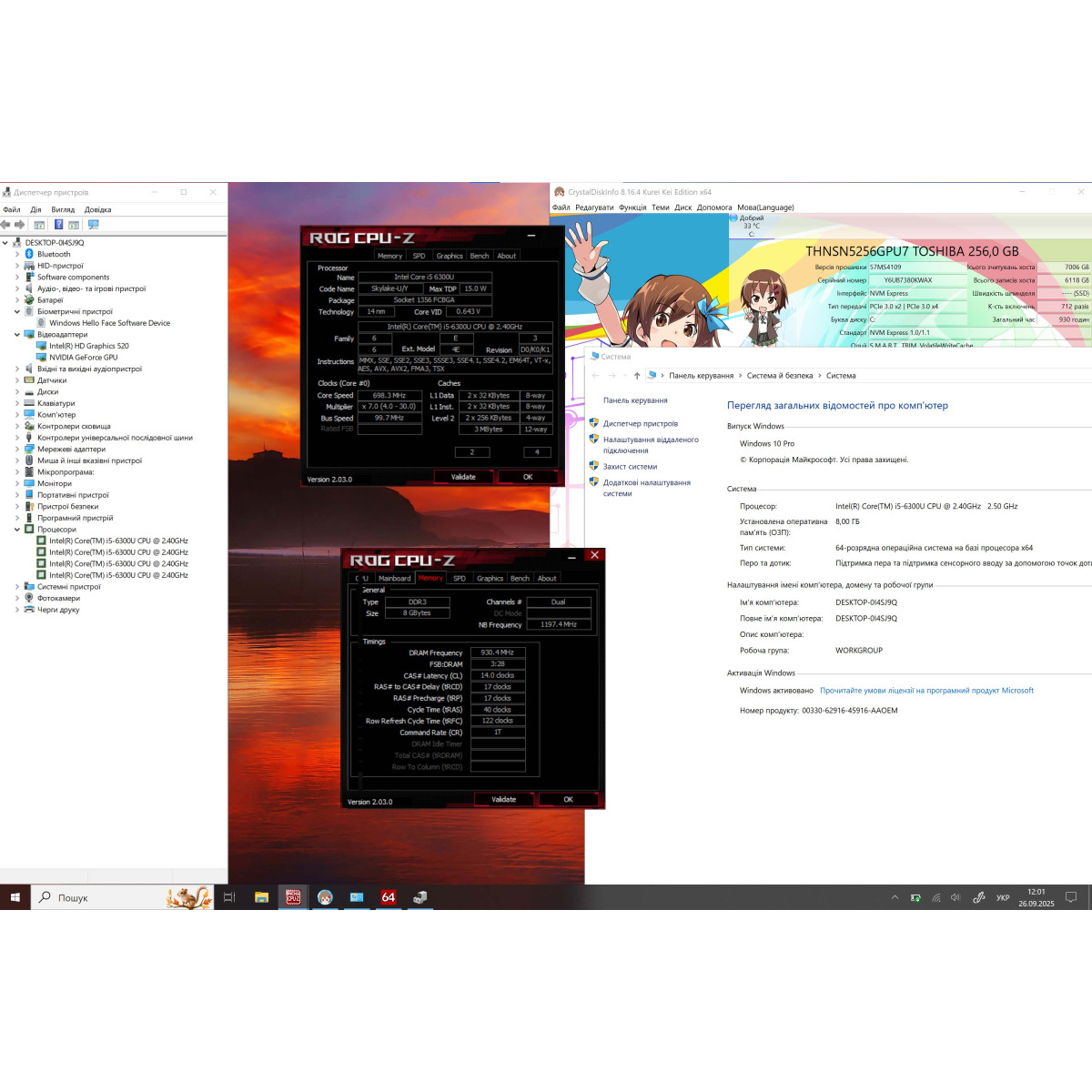This screenshot has width=1092, height=1092.
Task: Click OK in the lower CPU-Z window
Action: pos(569,800)
